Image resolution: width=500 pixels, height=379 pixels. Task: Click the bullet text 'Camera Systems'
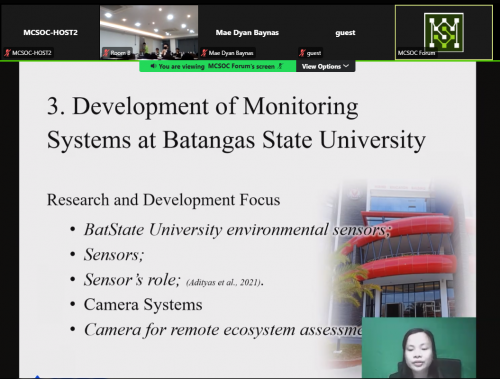tap(143, 305)
